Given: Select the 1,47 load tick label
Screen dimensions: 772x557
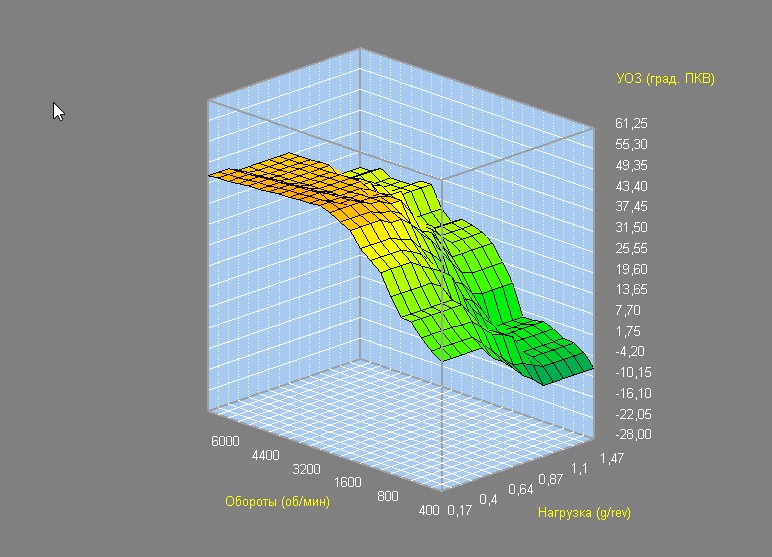Looking at the screenshot, I should [611, 457].
